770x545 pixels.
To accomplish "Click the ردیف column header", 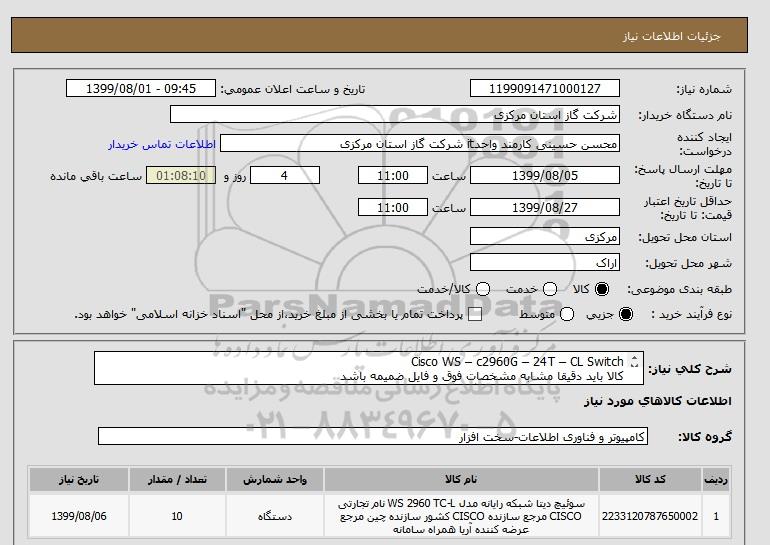I will click(716, 479).
